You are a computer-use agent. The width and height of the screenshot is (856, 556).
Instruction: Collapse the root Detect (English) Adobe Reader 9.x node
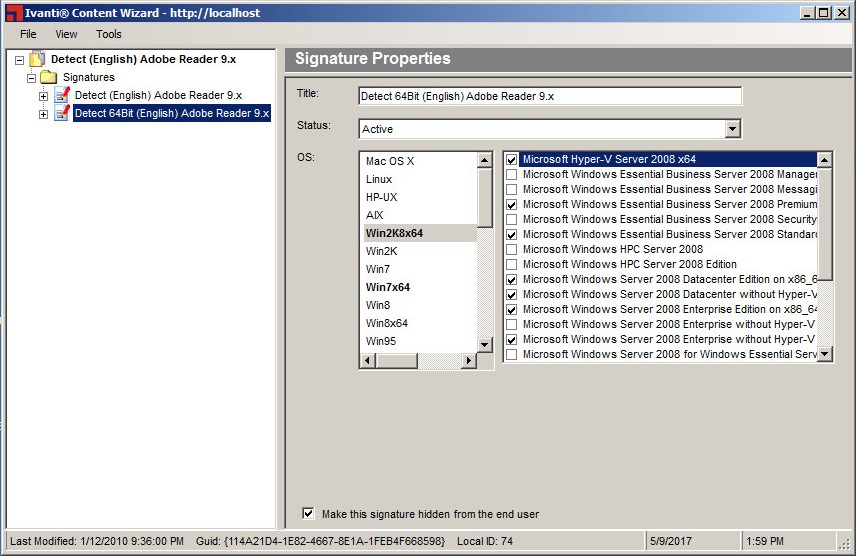pos(20,60)
